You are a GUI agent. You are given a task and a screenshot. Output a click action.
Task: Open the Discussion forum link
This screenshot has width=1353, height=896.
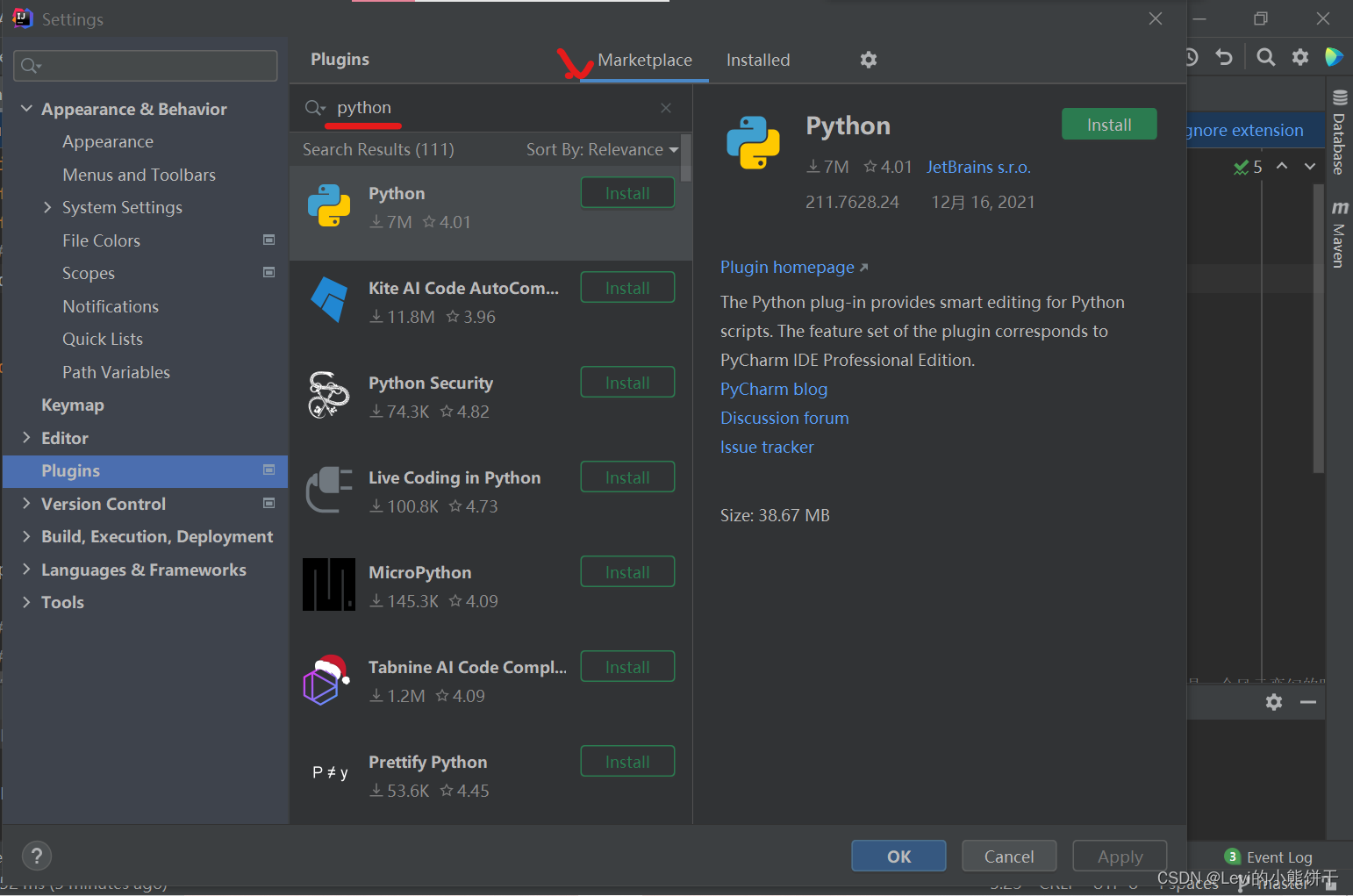(784, 418)
